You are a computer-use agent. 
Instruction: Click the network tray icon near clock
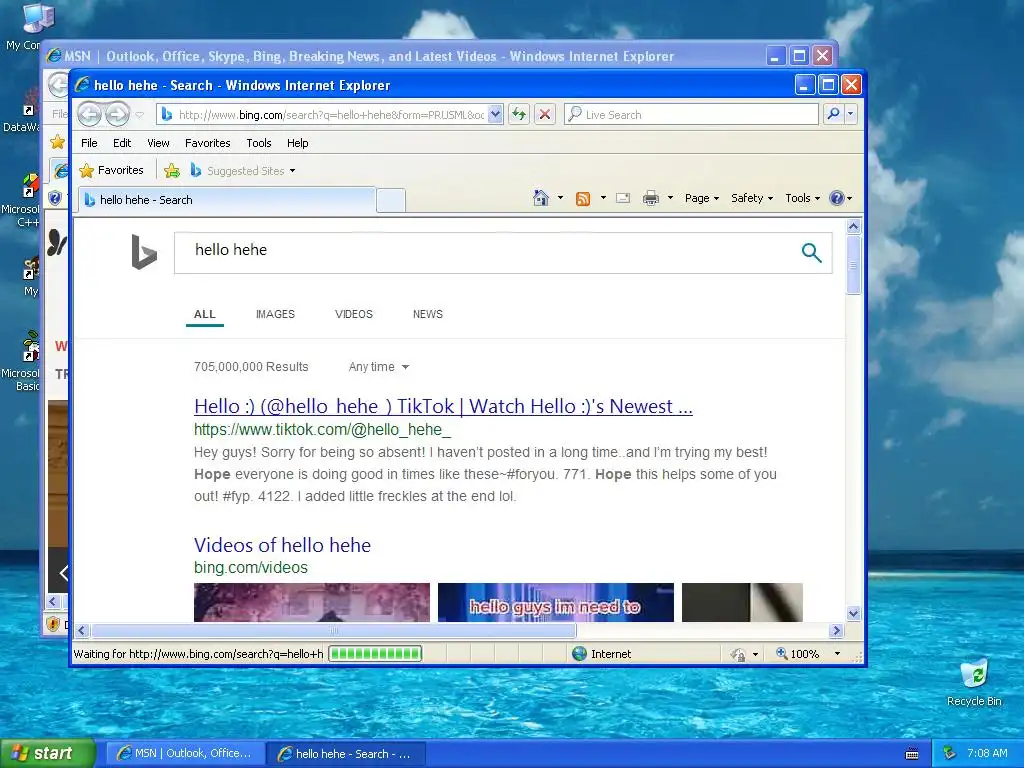[x=950, y=753]
